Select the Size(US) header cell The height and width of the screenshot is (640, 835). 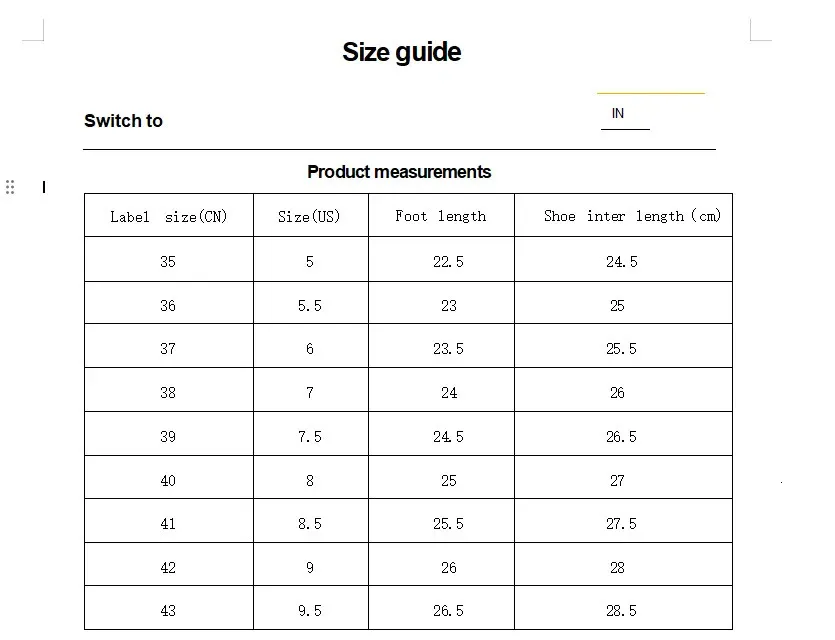point(310,216)
